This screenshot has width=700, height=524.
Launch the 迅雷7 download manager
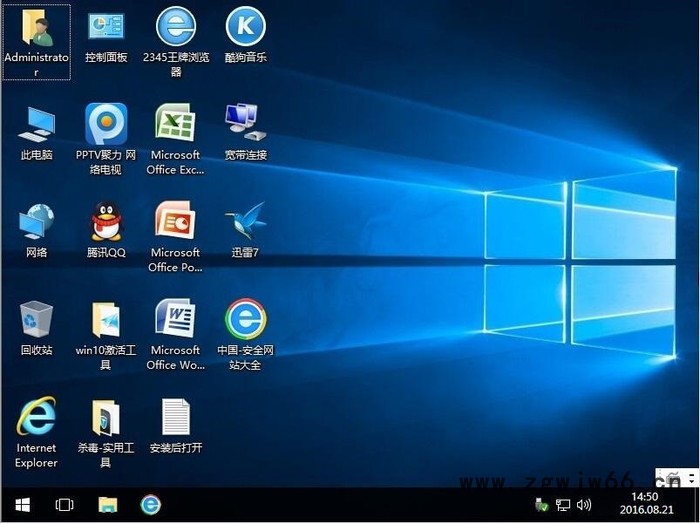(245, 222)
